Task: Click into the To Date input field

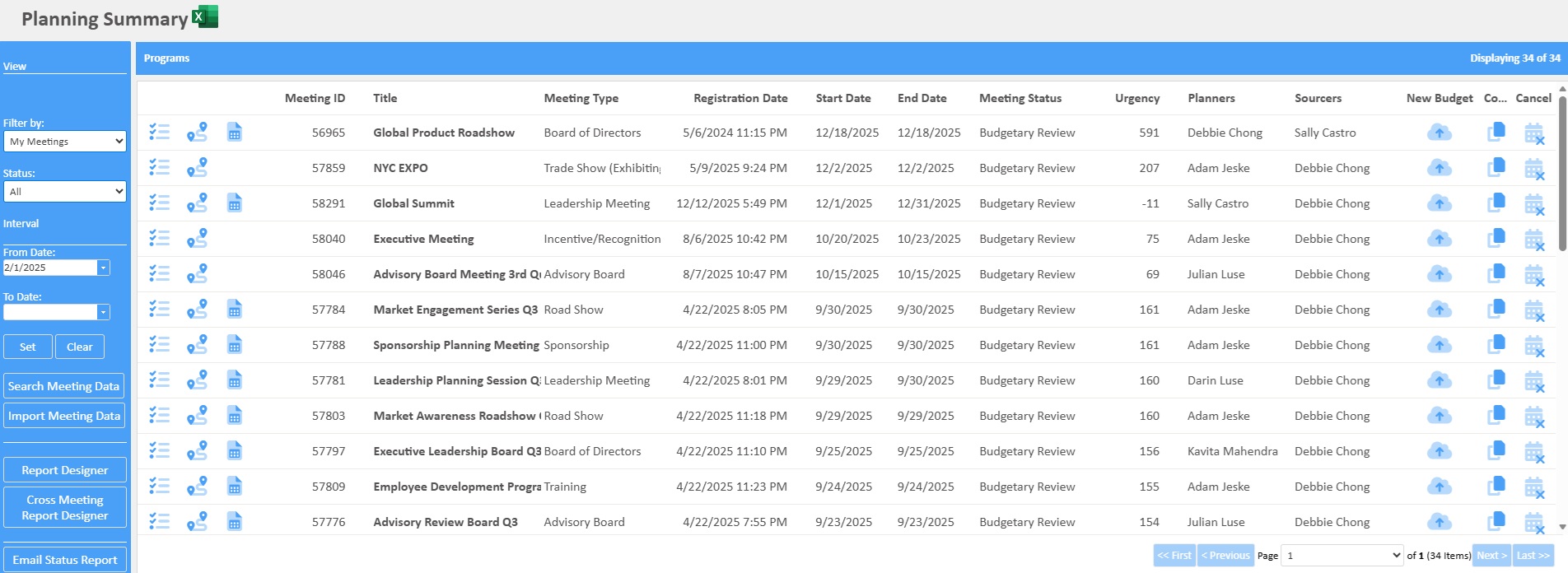Action: (50, 312)
